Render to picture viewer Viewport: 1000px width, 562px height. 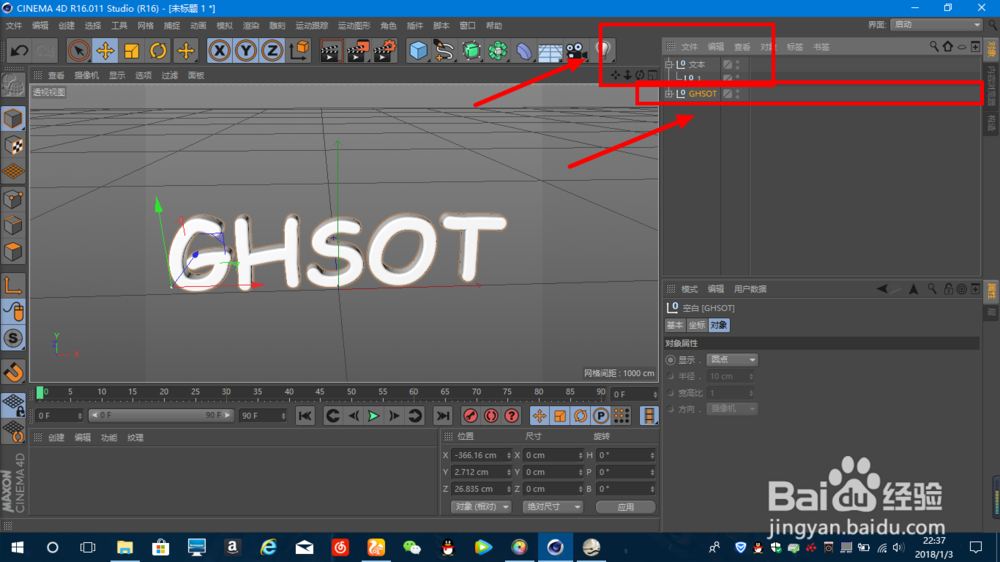click(x=357, y=50)
